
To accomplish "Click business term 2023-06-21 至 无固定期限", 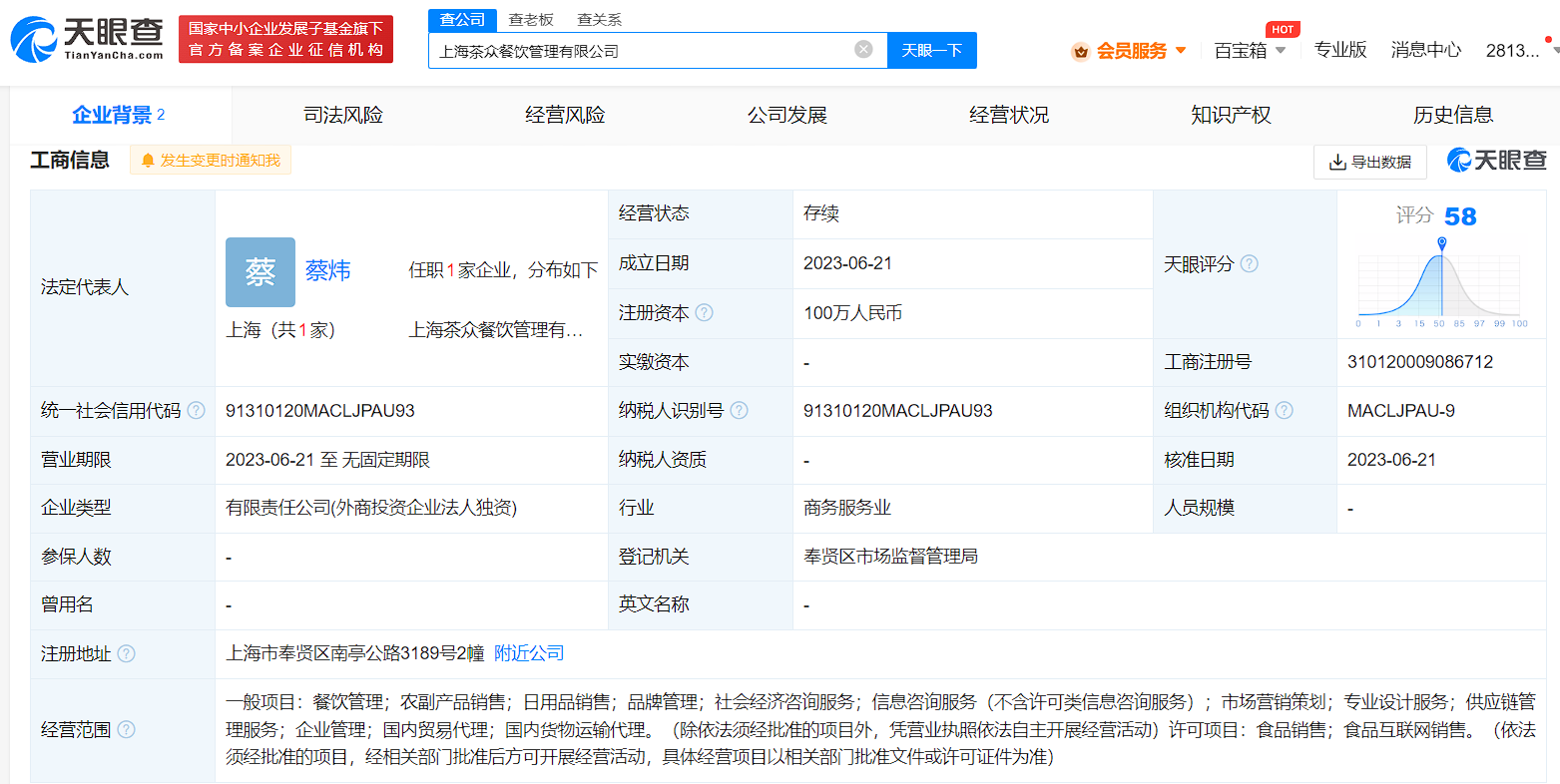I will tap(327, 460).
